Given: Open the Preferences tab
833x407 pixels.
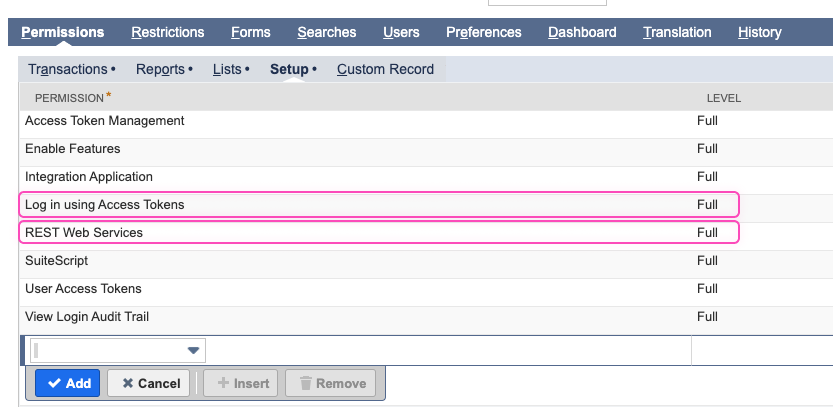Looking at the screenshot, I should [x=483, y=32].
